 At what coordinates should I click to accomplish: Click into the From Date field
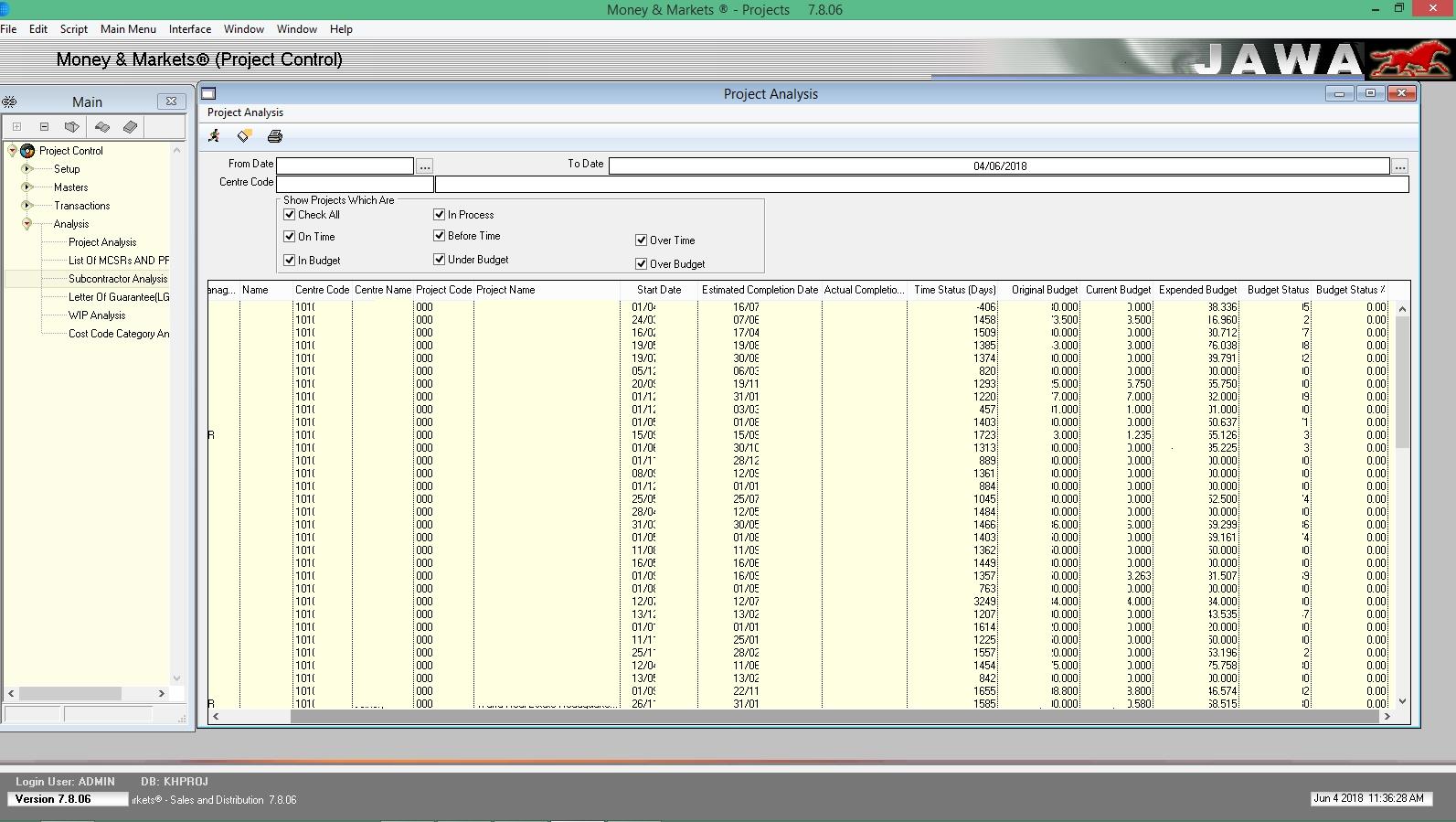(x=345, y=166)
